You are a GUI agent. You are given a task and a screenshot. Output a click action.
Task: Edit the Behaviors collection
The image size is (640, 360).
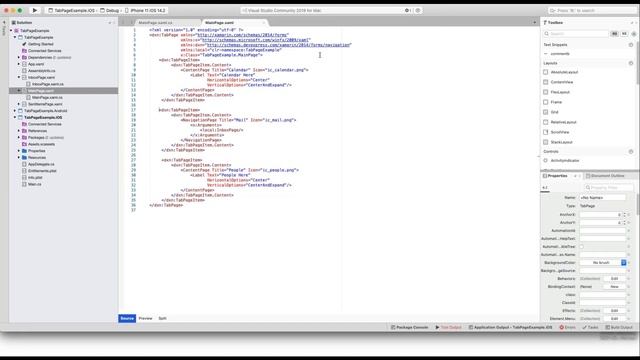point(614,278)
